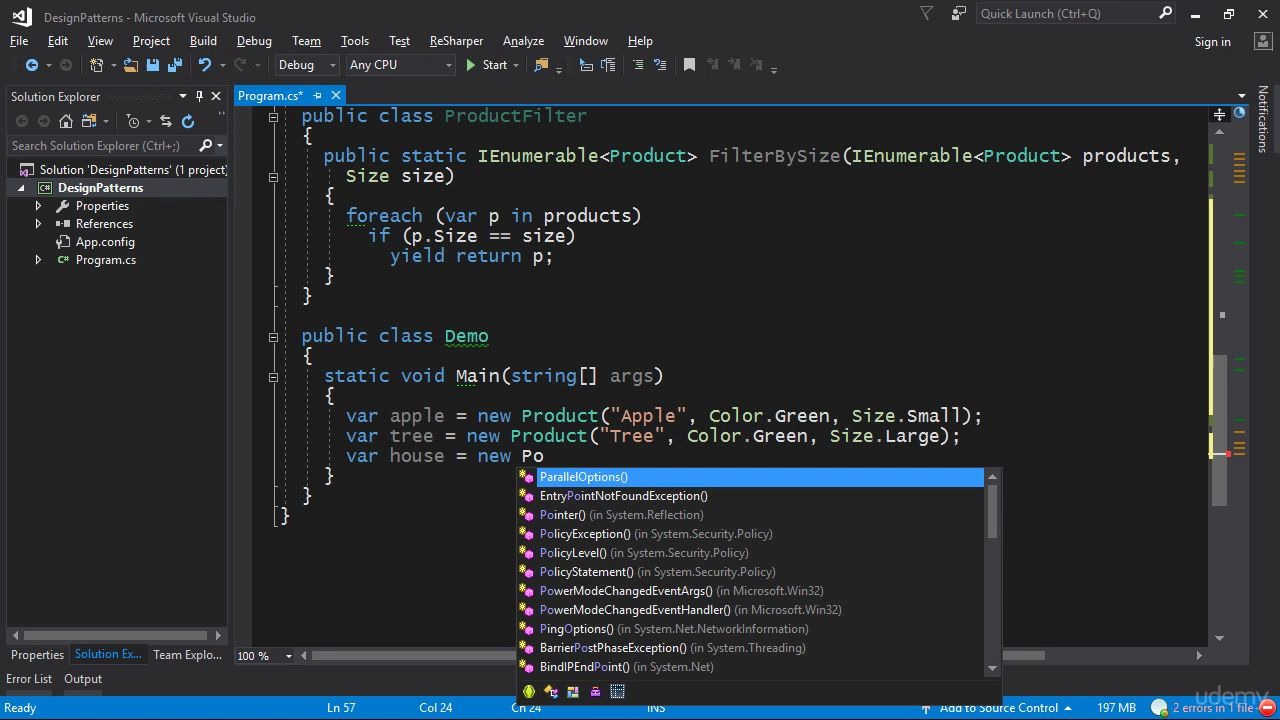Viewport: 1280px width, 720px height.
Task: Select the Navigate Backward icon
Action: [33, 64]
